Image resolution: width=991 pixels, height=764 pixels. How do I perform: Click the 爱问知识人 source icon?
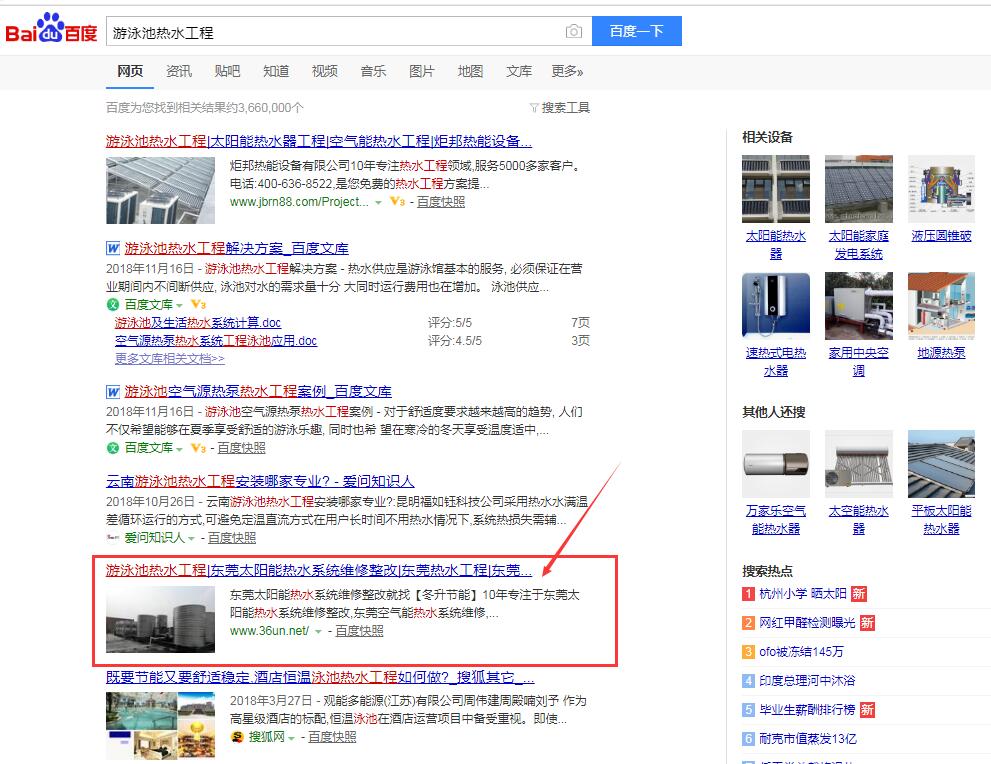click(112, 538)
